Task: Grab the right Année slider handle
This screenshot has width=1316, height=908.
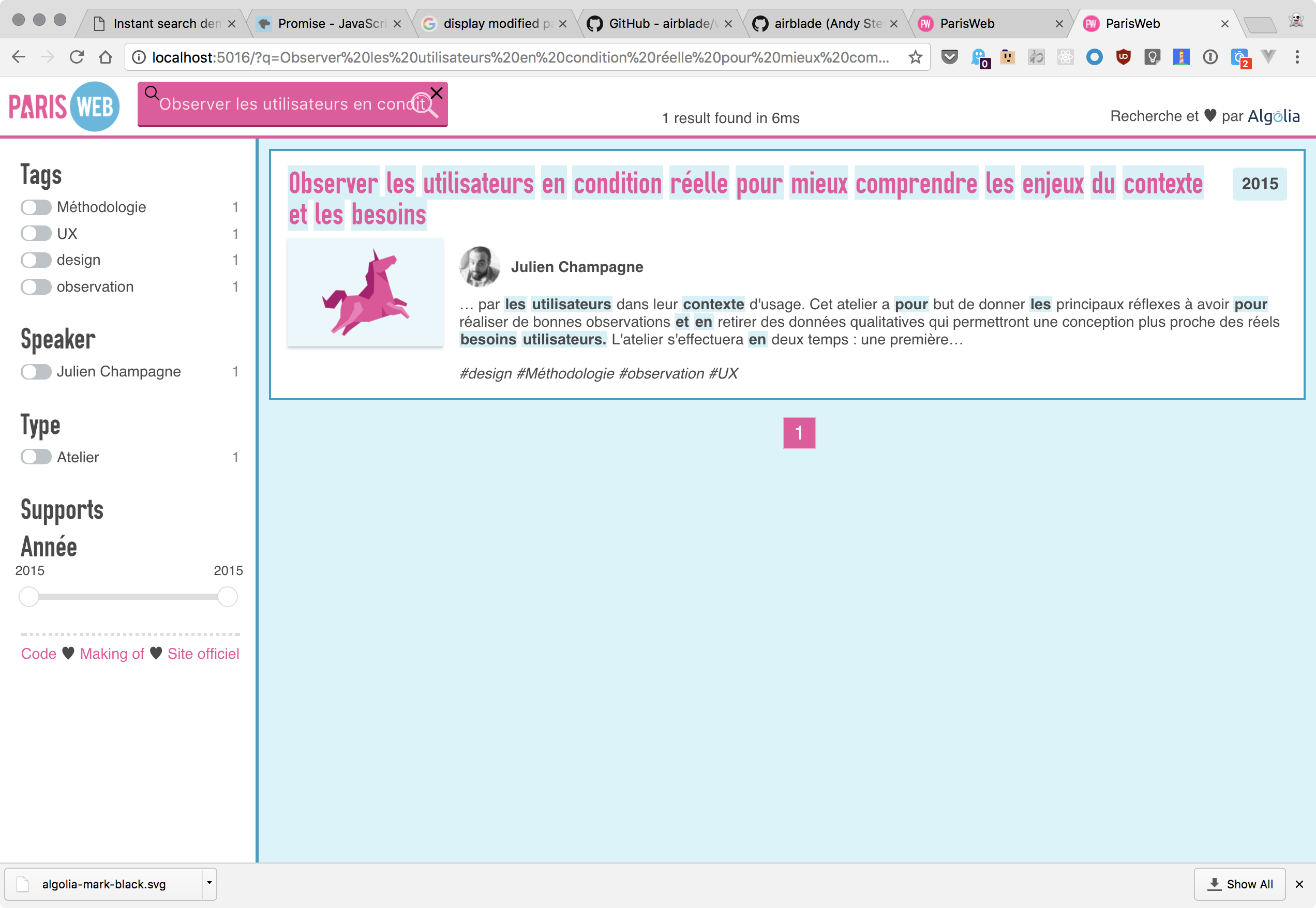Action: (227, 597)
